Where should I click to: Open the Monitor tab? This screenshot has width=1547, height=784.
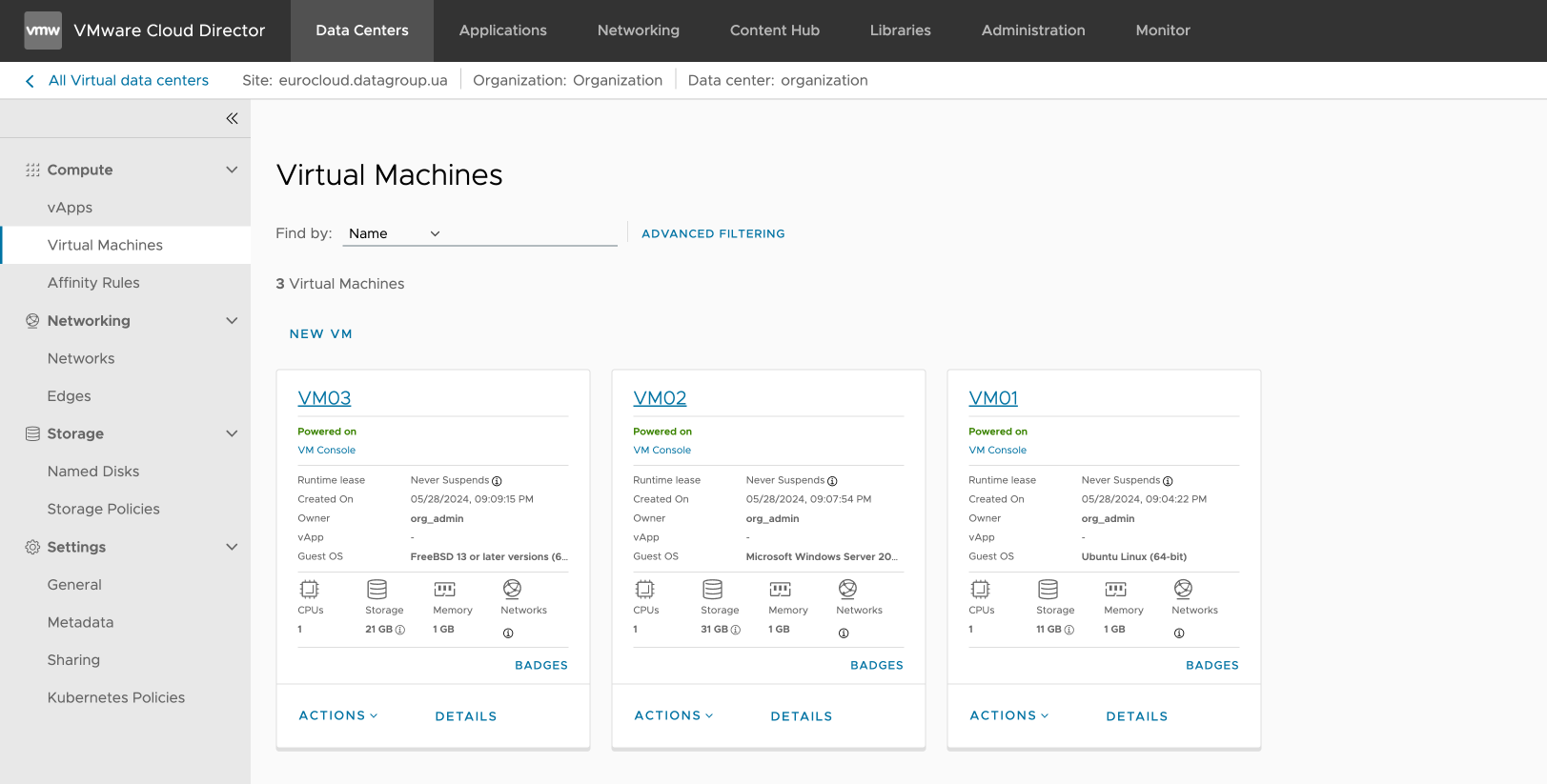point(1163,30)
